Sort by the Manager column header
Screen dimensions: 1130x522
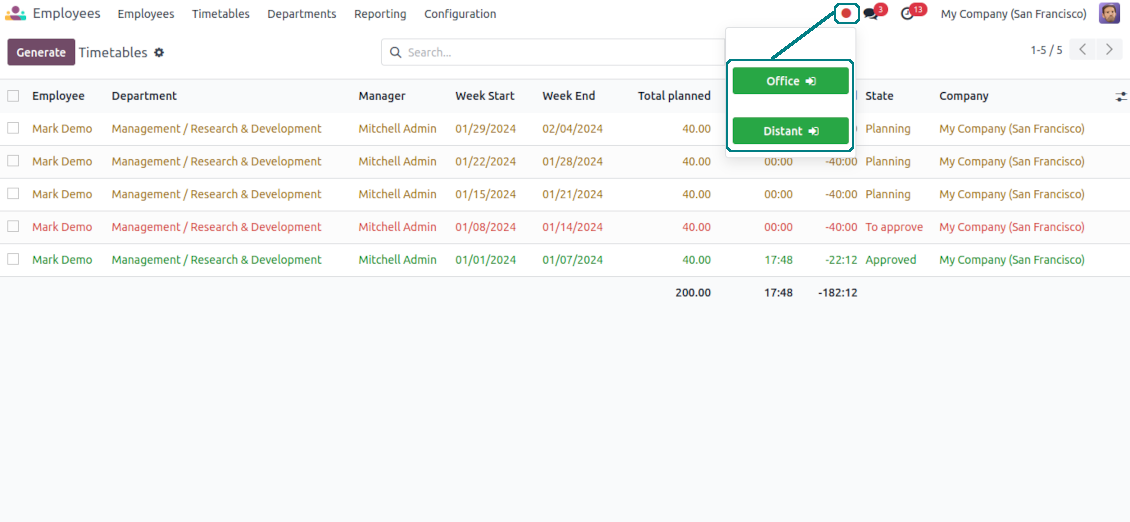tap(382, 96)
